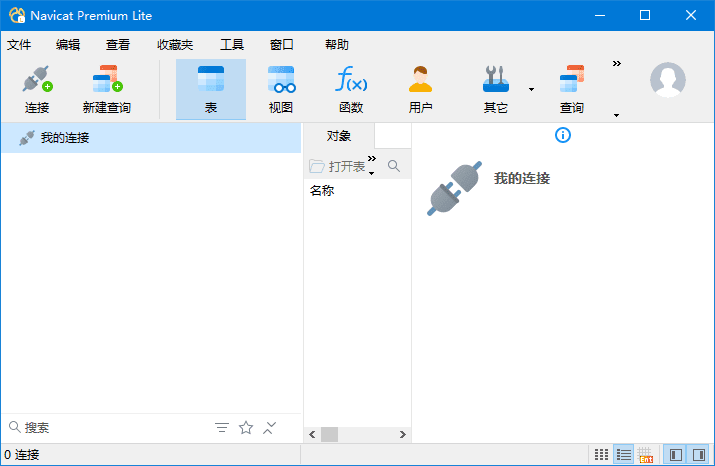
Task: Switch to ER diagram view mode
Action: point(646,455)
